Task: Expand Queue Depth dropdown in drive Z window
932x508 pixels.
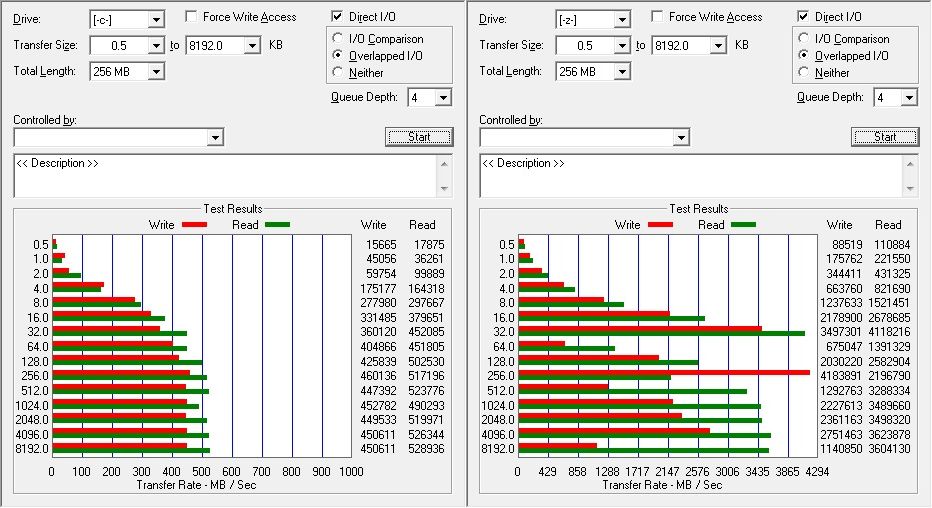Action: 909,97
